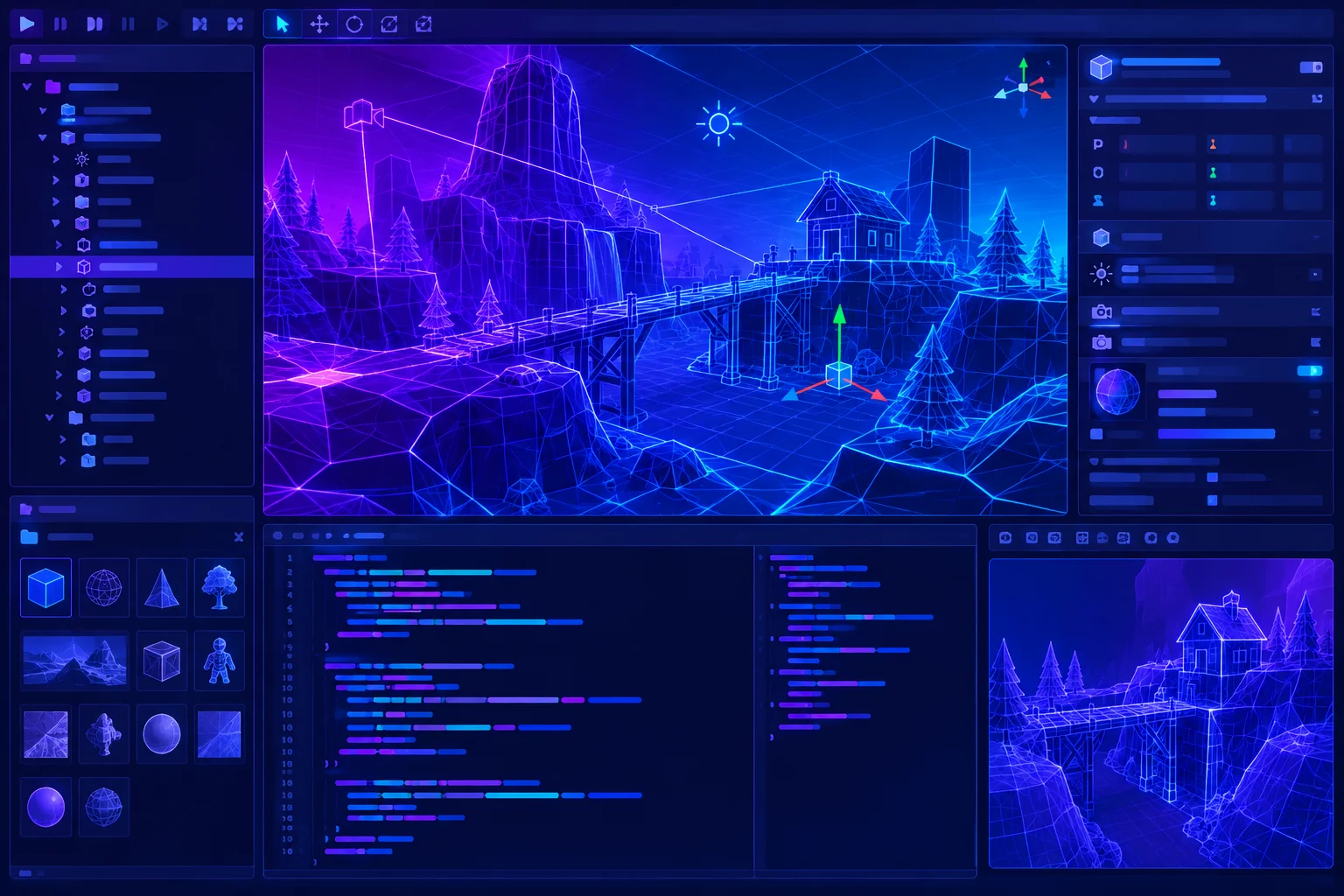Click the sun light component icon in the inspector
The height and width of the screenshot is (896, 1344).
tap(1102, 274)
